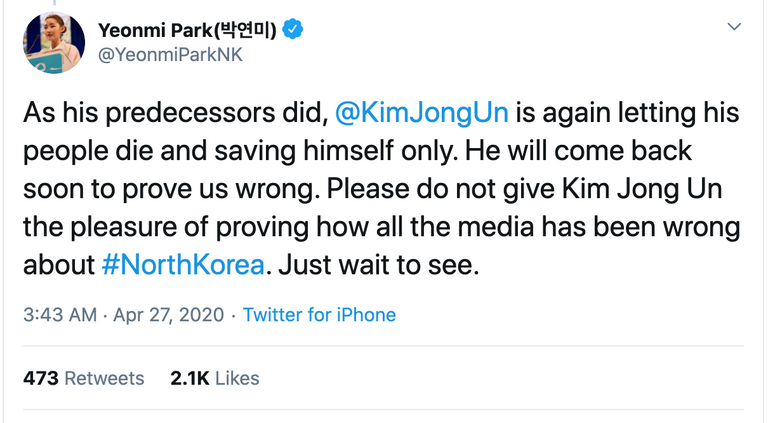The height and width of the screenshot is (423, 768).
Task: Open the Yeonmi Park display name
Action: point(153,29)
